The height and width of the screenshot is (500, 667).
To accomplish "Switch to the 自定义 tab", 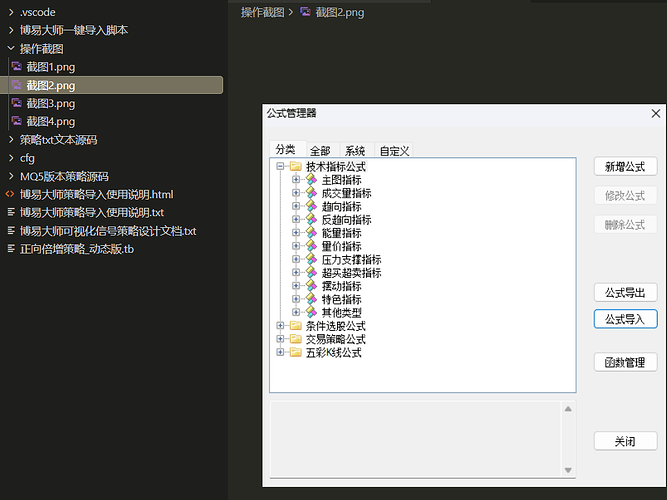I will click(394, 151).
